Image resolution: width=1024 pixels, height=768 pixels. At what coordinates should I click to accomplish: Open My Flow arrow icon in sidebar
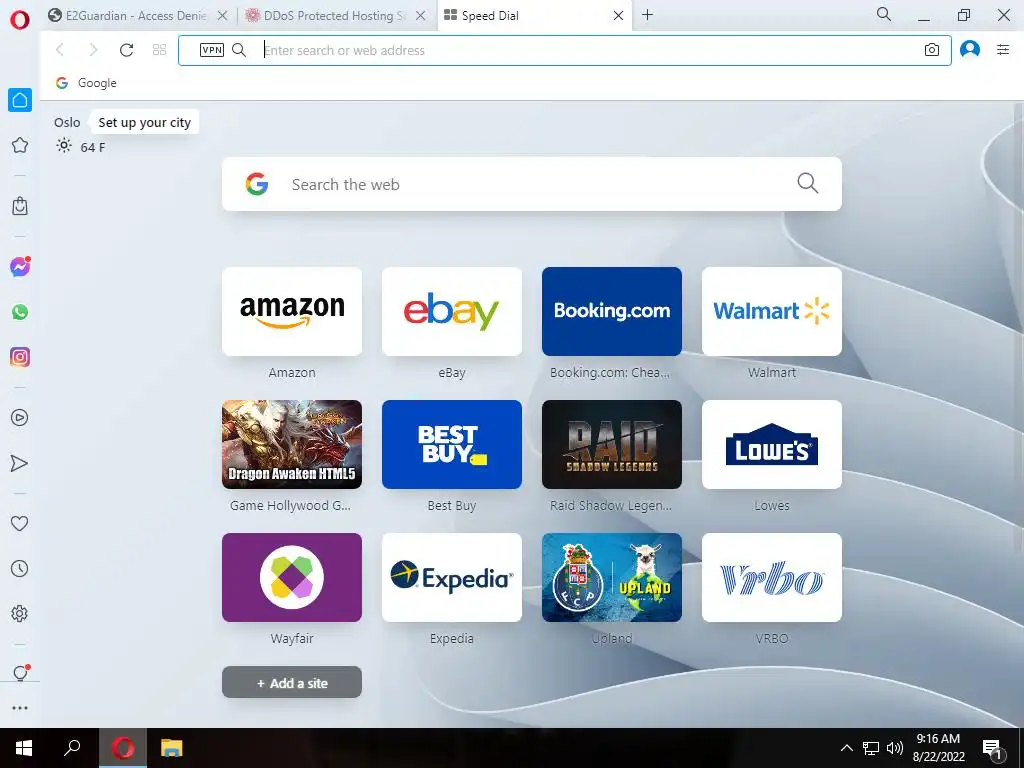pos(20,463)
